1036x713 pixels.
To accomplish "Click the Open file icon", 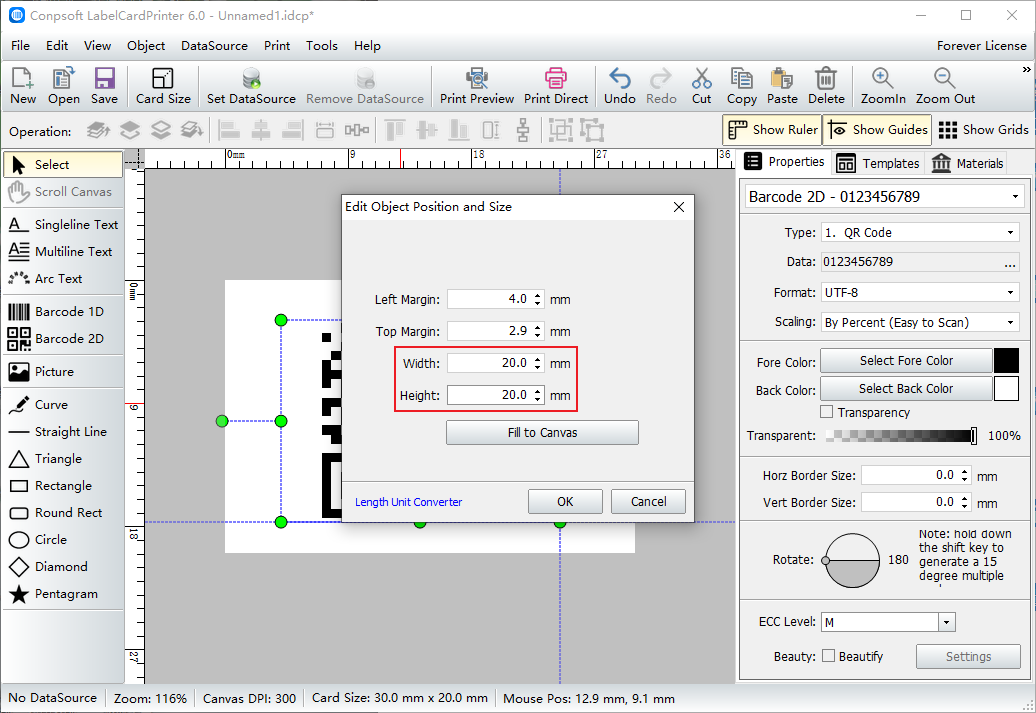I will pyautogui.click(x=63, y=78).
